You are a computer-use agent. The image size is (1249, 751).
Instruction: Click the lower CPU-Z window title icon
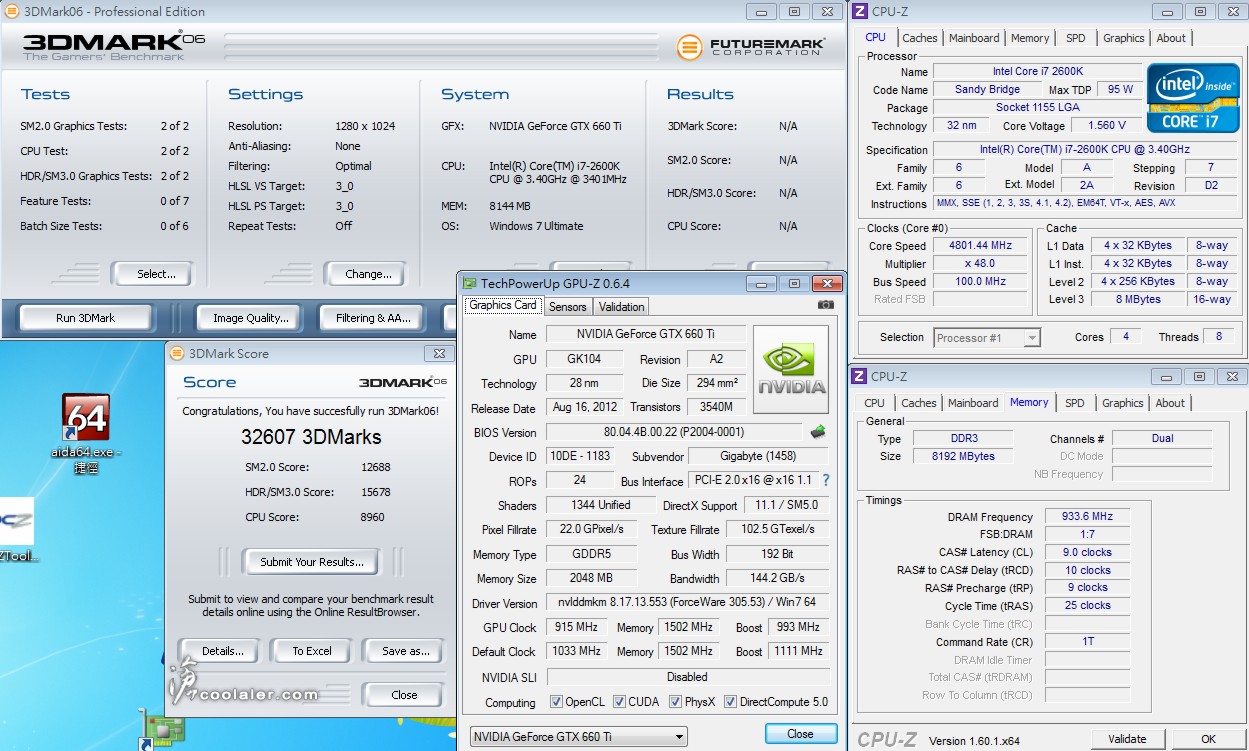click(x=859, y=376)
